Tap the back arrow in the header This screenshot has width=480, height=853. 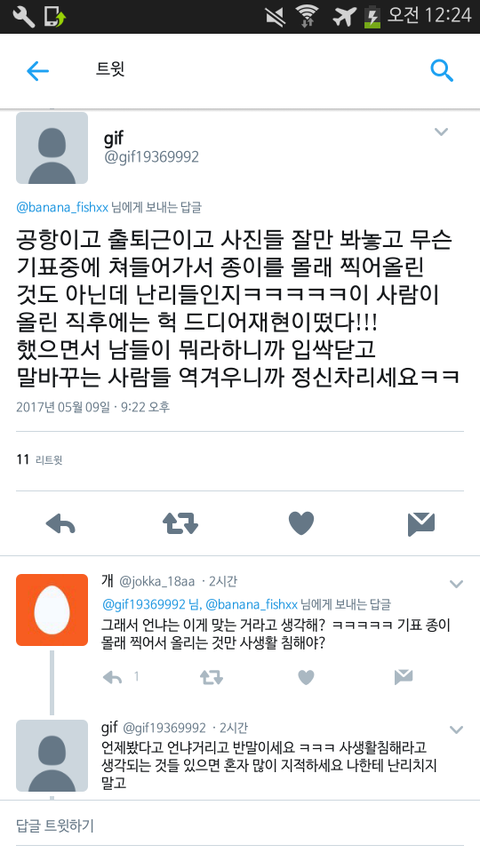[38, 71]
